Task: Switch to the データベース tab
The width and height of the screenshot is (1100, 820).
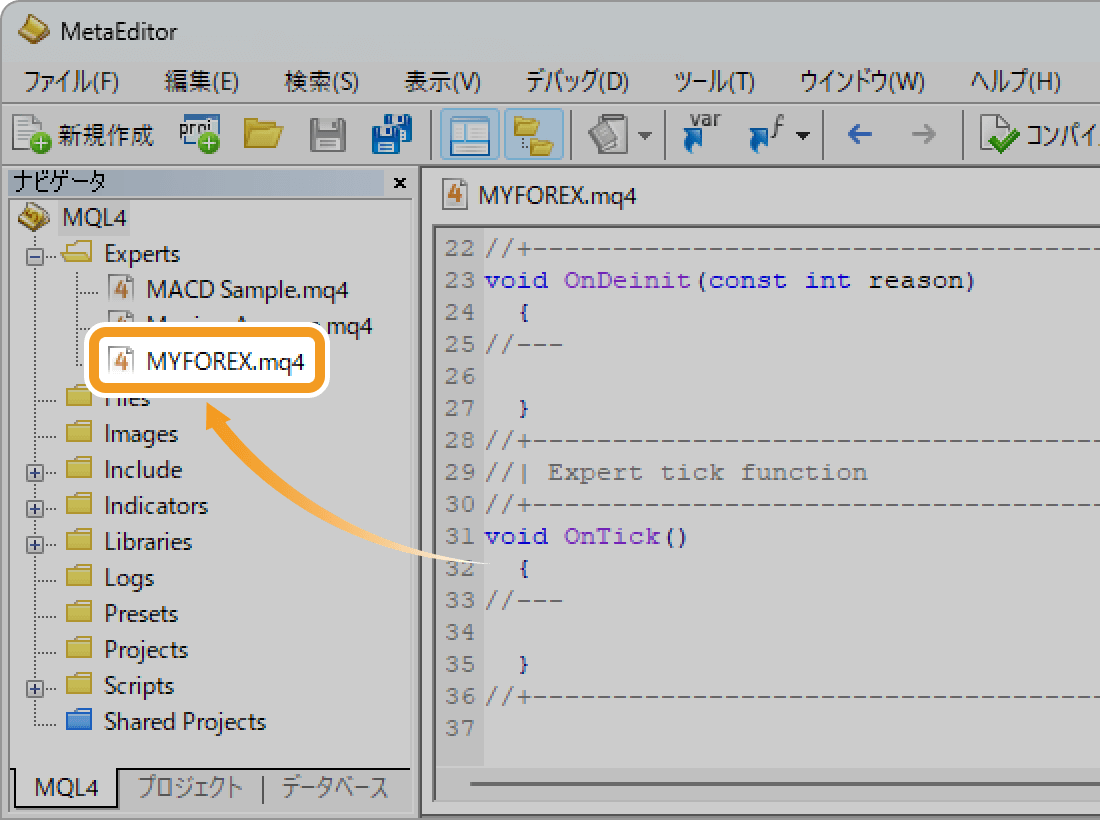Action: click(x=335, y=787)
